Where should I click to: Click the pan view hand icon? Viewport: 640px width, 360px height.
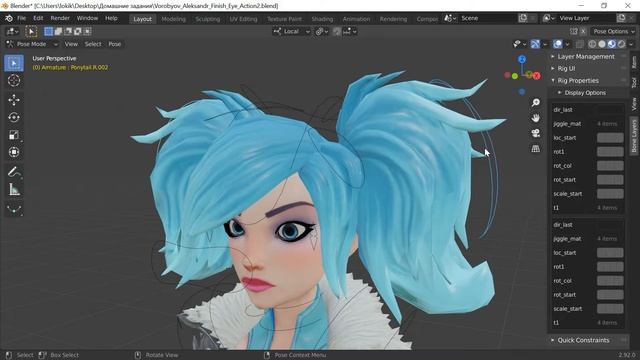pos(536,118)
